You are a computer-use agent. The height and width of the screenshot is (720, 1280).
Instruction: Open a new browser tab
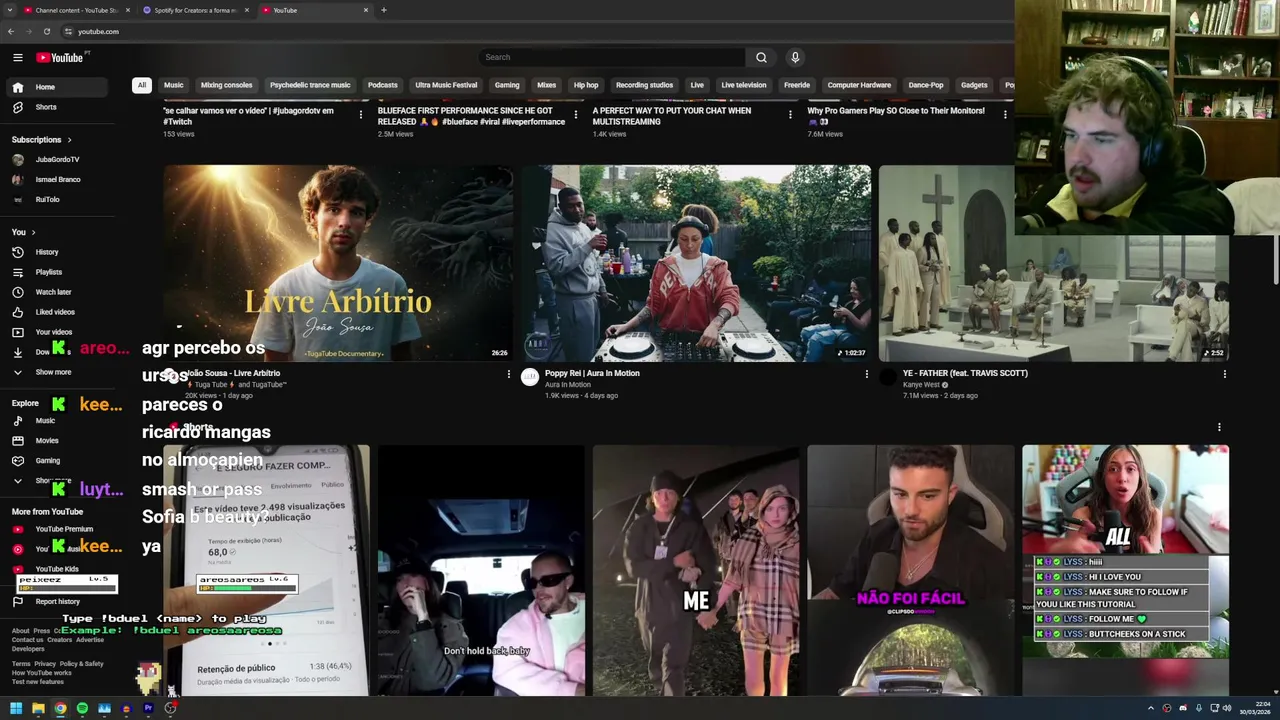click(384, 10)
